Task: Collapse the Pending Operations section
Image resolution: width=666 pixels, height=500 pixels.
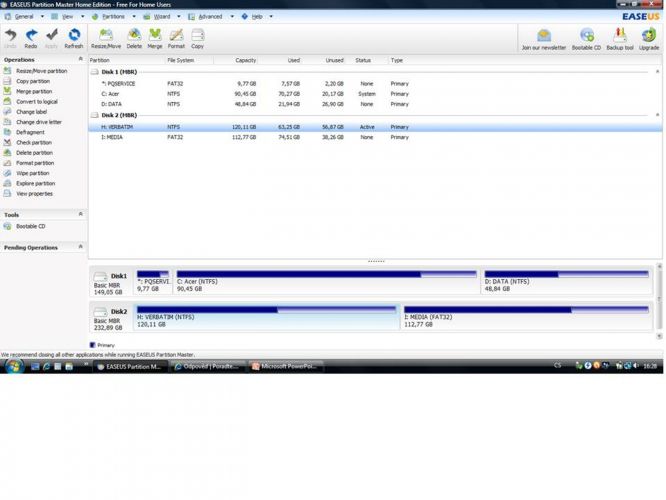Action: [x=81, y=247]
